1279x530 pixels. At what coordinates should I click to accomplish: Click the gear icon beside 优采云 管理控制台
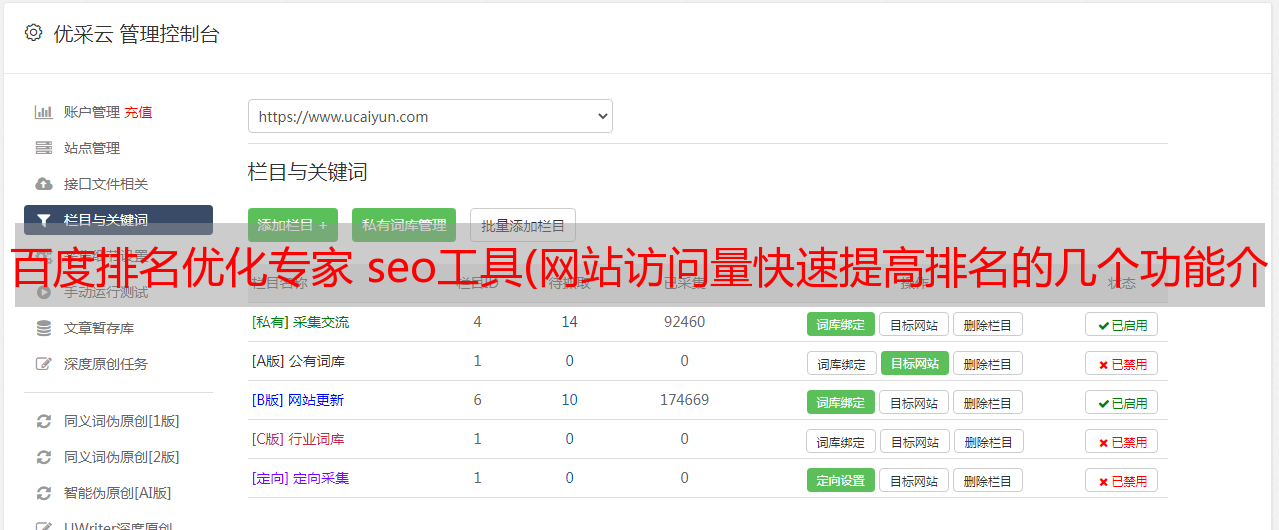tap(33, 33)
